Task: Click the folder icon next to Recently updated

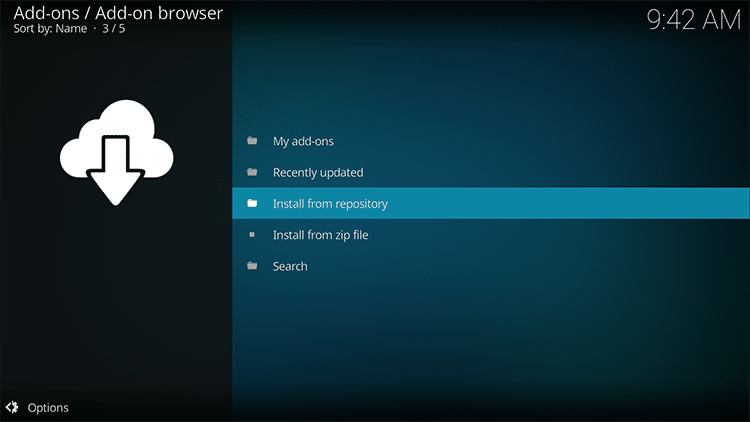Action: (252, 172)
